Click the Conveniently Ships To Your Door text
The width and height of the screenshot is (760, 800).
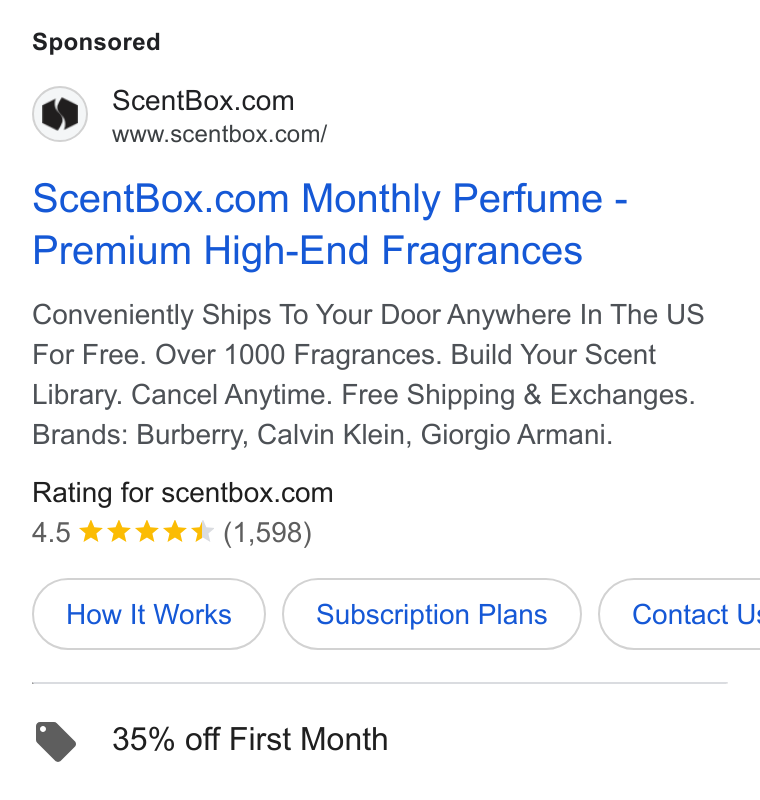coord(236,315)
